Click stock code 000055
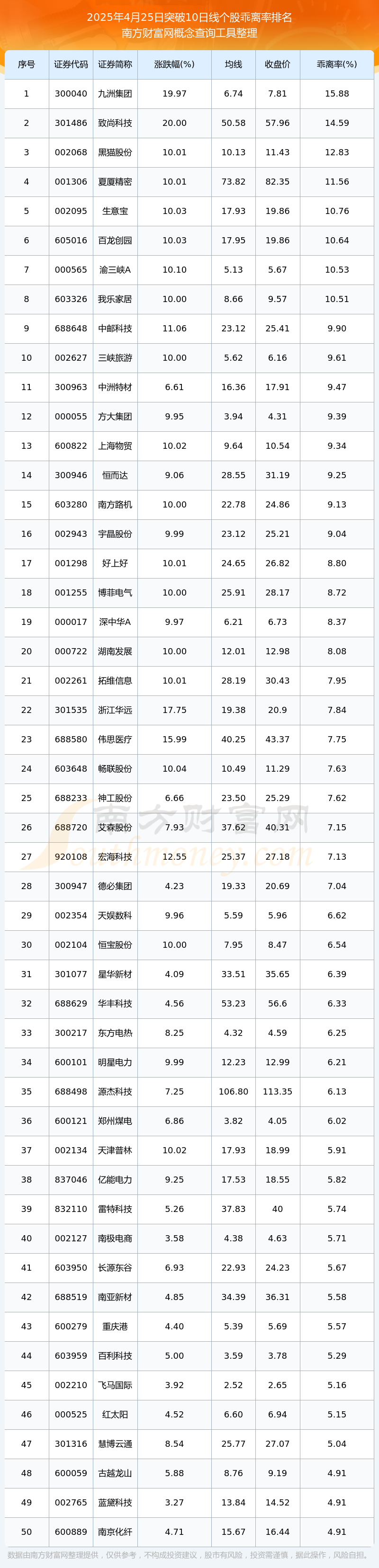 pos(71,416)
